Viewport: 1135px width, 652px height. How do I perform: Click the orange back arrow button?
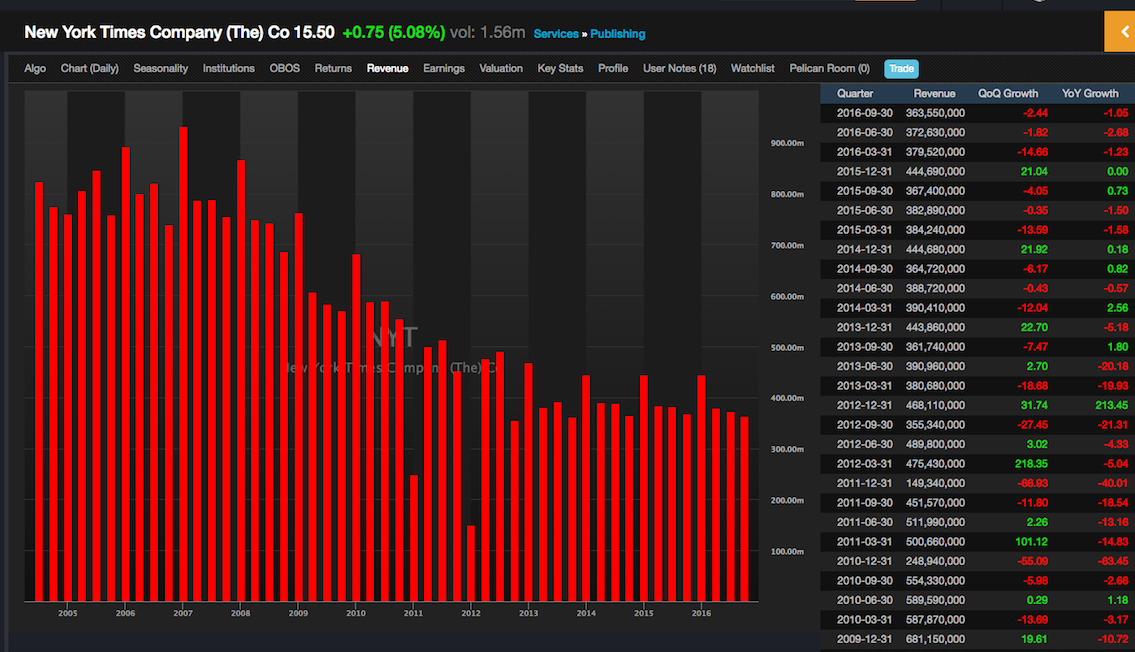(1120, 31)
